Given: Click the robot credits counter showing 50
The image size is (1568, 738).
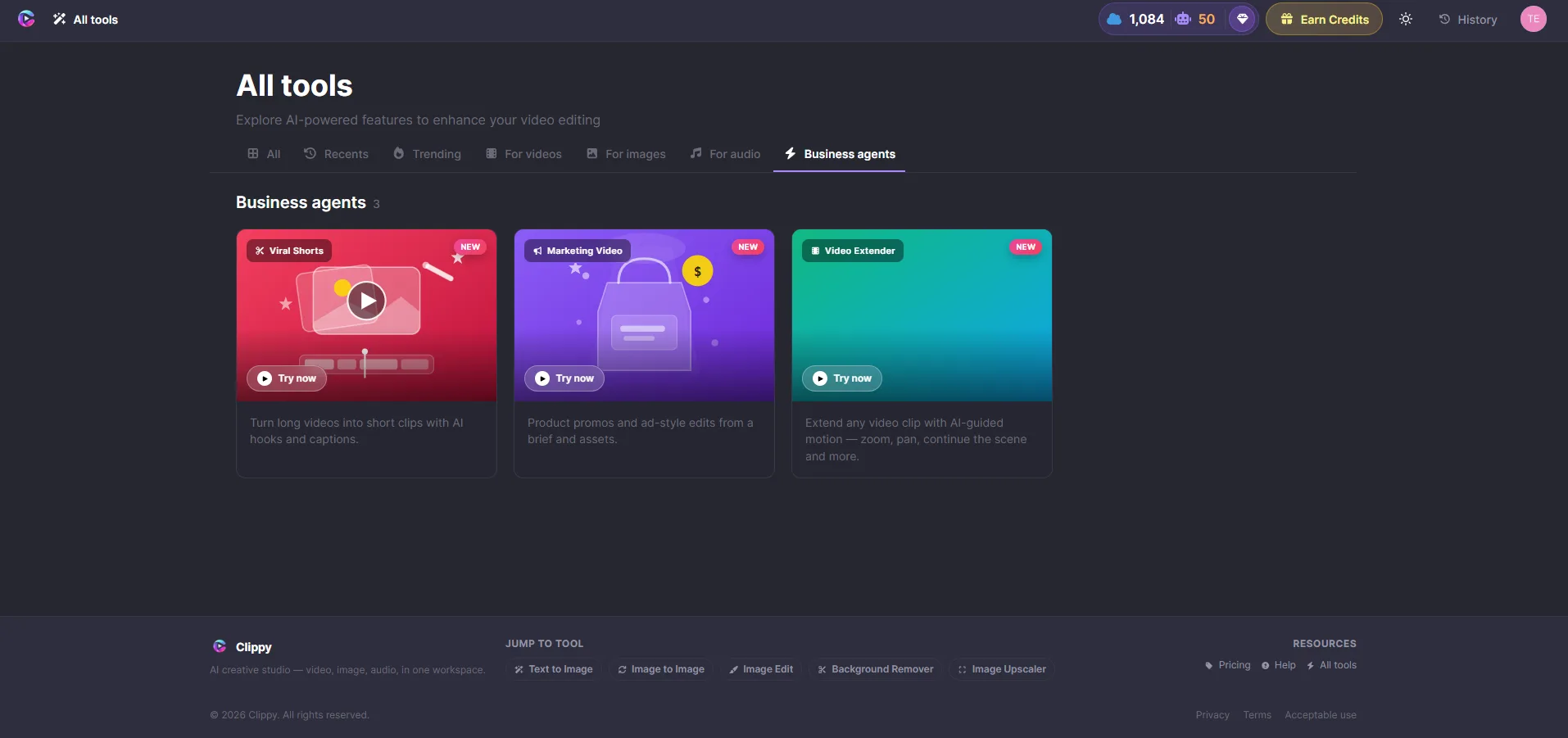Looking at the screenshot, I should pos(1195,19).
